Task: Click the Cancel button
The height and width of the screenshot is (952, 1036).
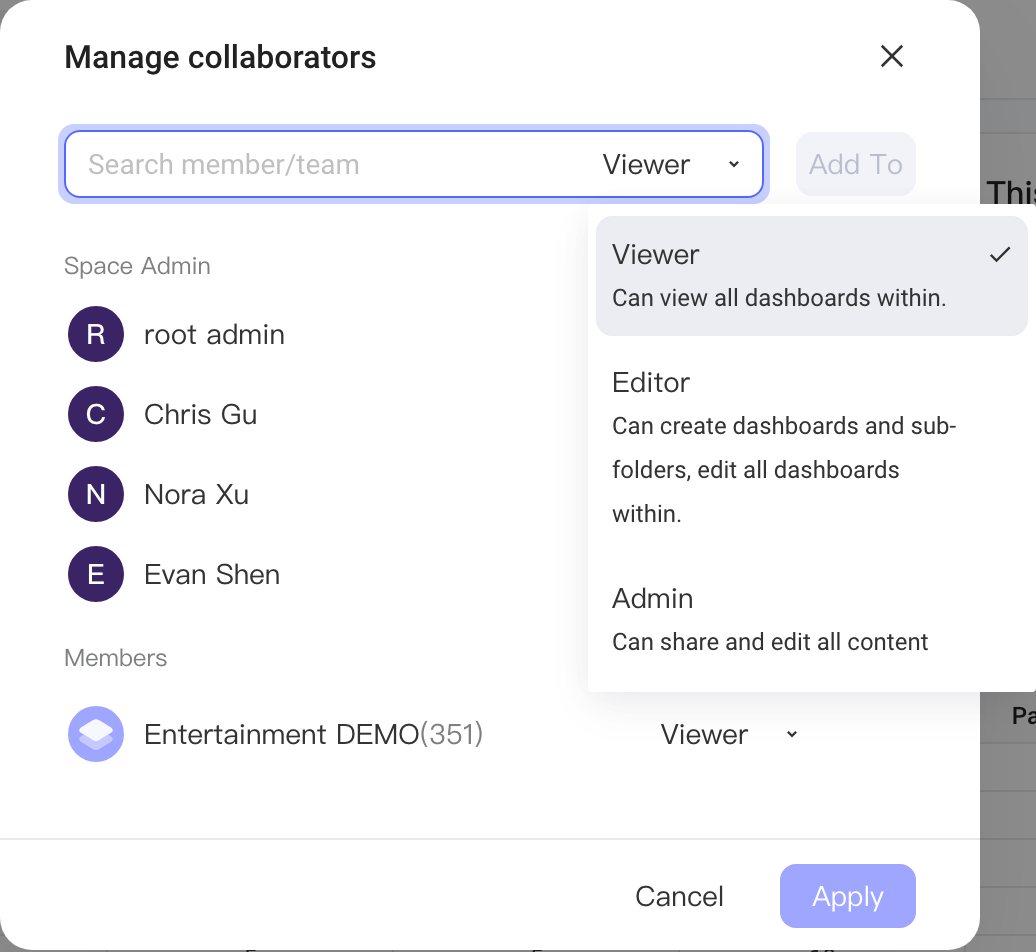Action: (x=679, y=897)
